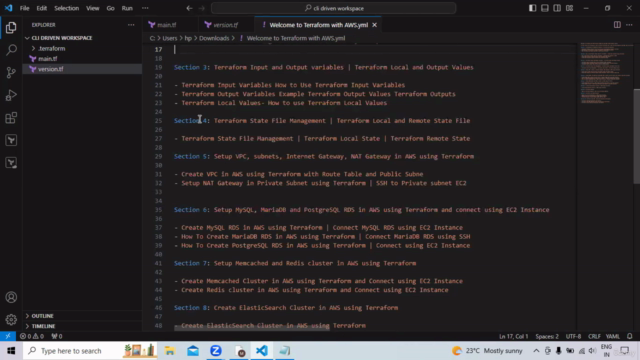Change indentation via Spaces: 2
Screen dimensions: 640x360
(547, 336)
